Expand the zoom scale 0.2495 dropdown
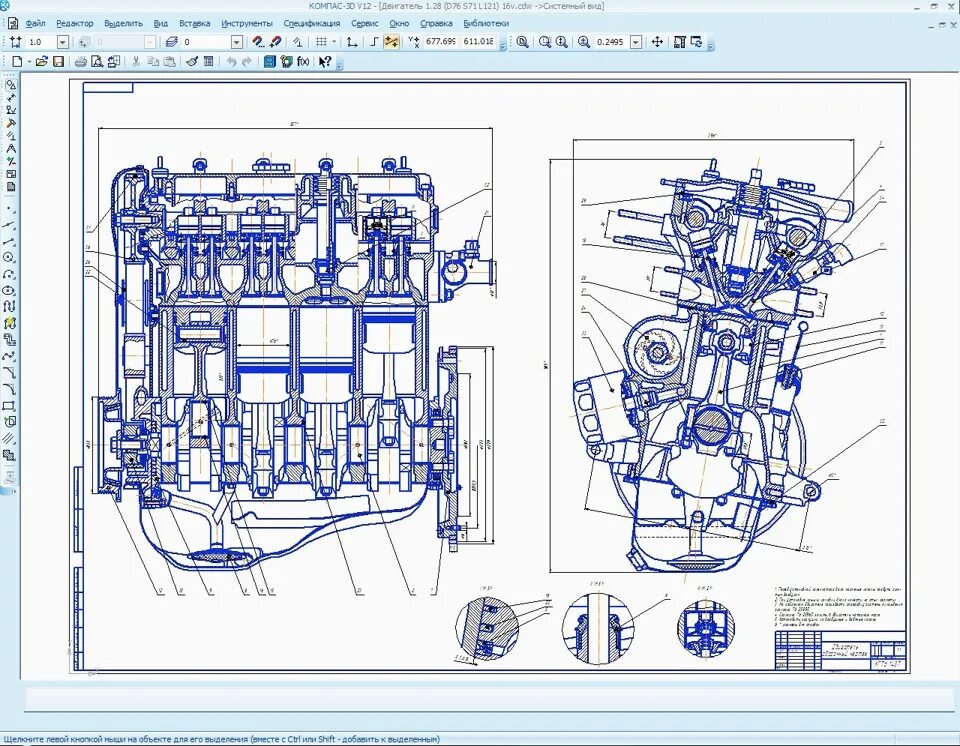The width and height of the screenshot is (960, 746). click(x=636, y=42)
